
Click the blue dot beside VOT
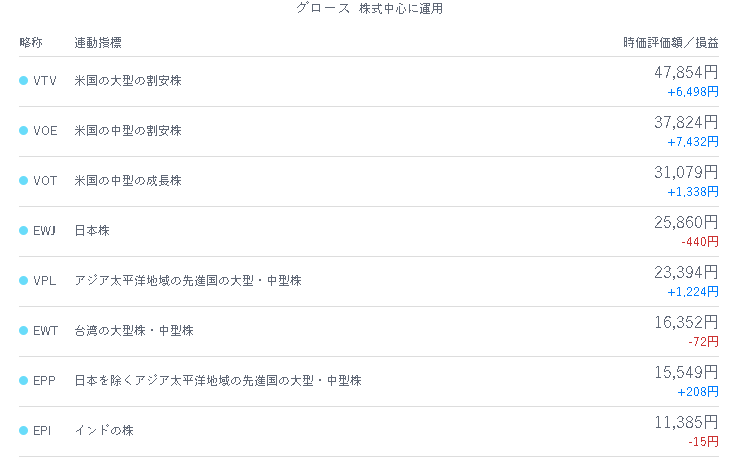pos(24,181)
